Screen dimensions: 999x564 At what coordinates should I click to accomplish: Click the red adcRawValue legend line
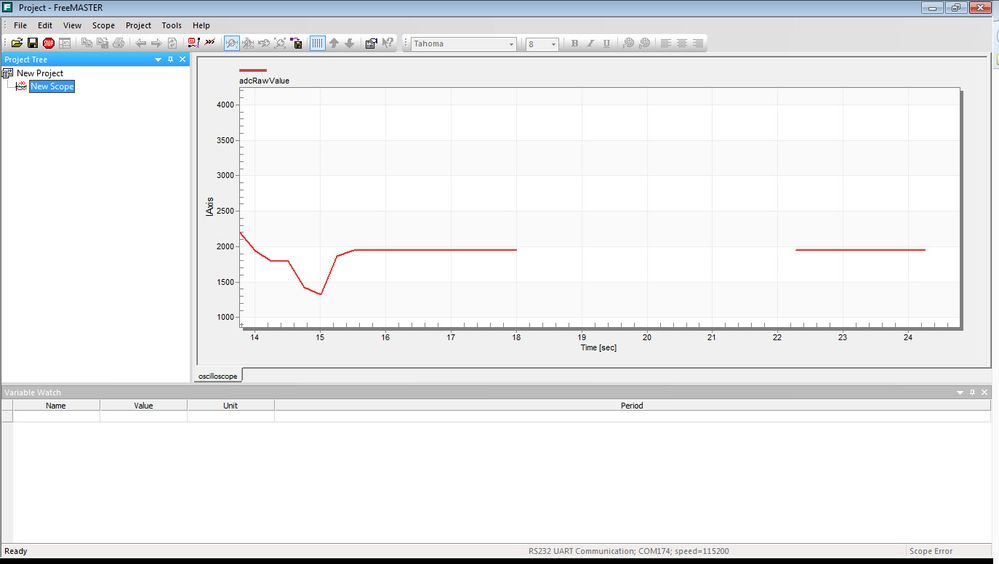[x=253, y=70]
